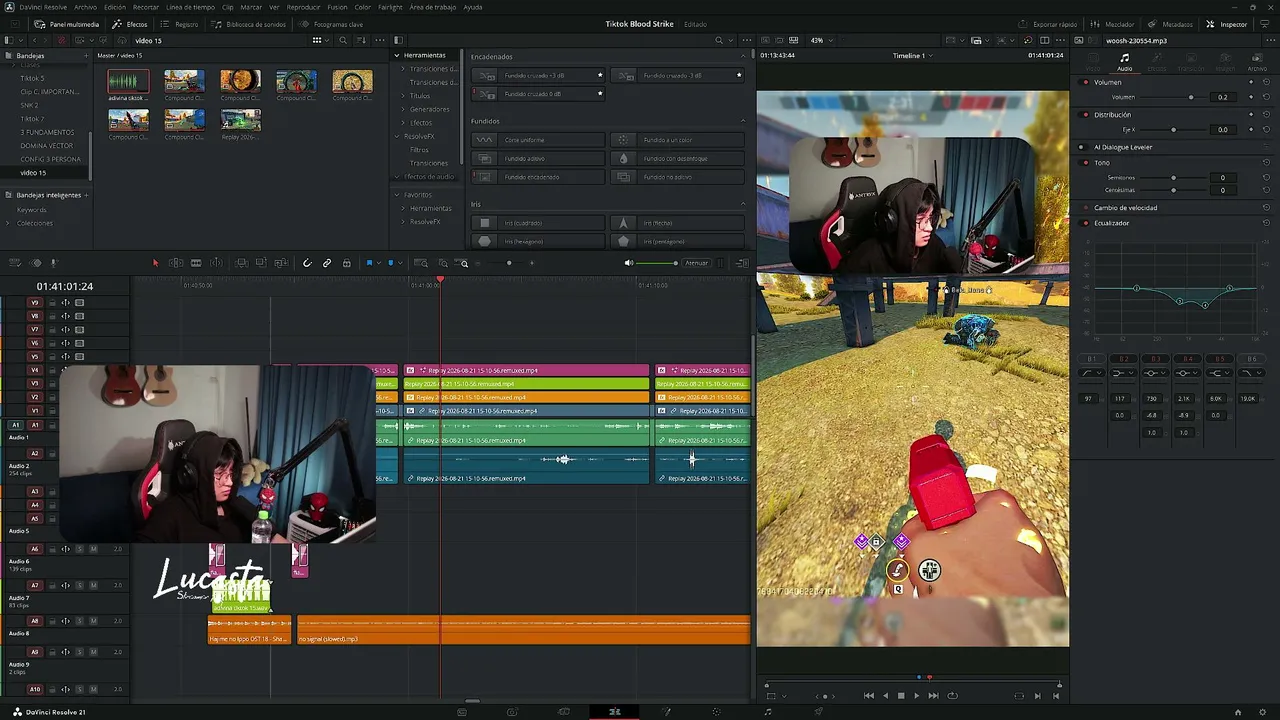Open the Fusion menu
Screen dimensions: 1280x720
337,7
